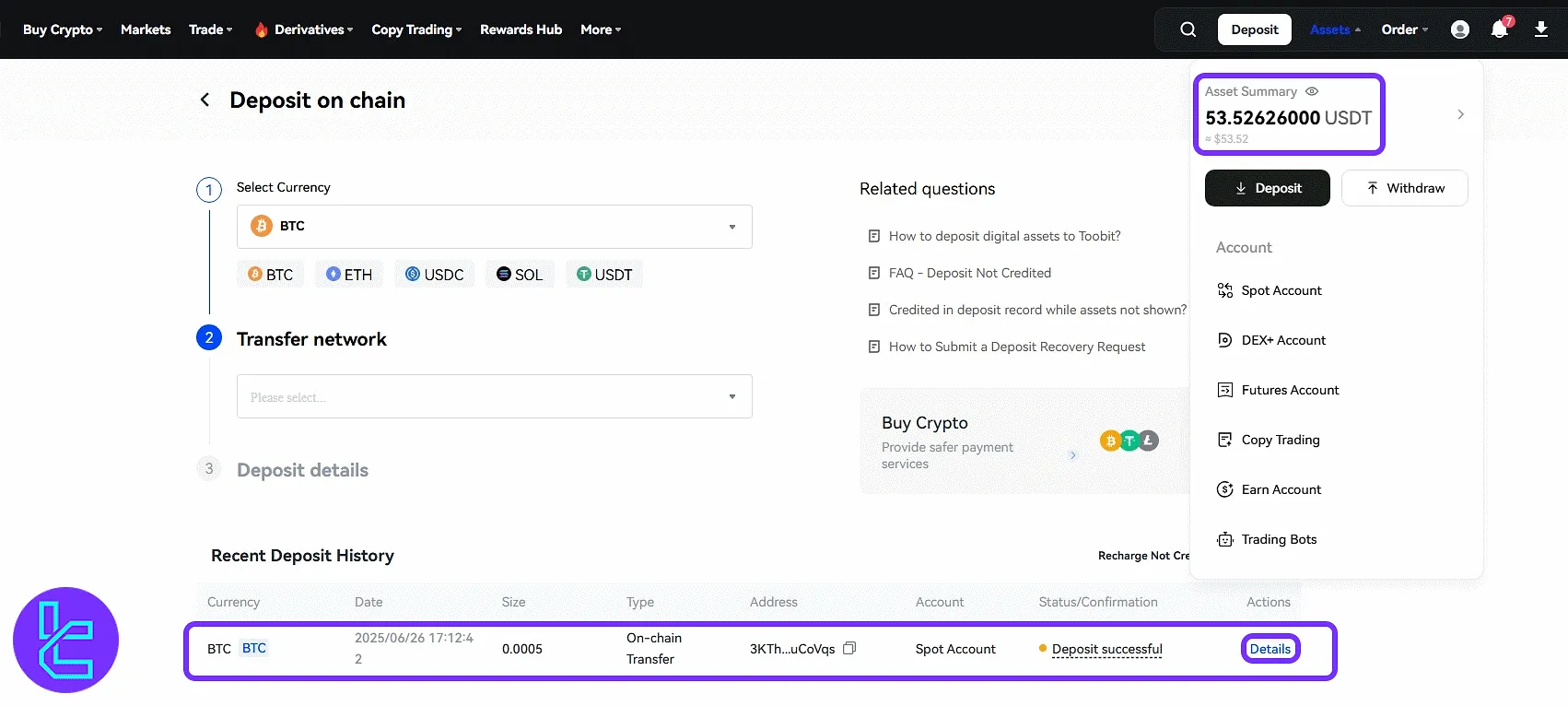Open the Select Currency BTC dropdown
Image resolution: width=1568 pixels, height=706 pixels.
495,227
